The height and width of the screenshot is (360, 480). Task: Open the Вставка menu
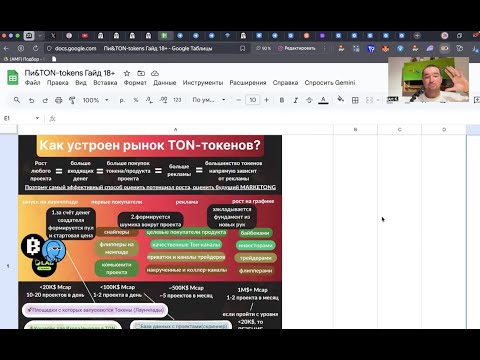coord(105,83)
